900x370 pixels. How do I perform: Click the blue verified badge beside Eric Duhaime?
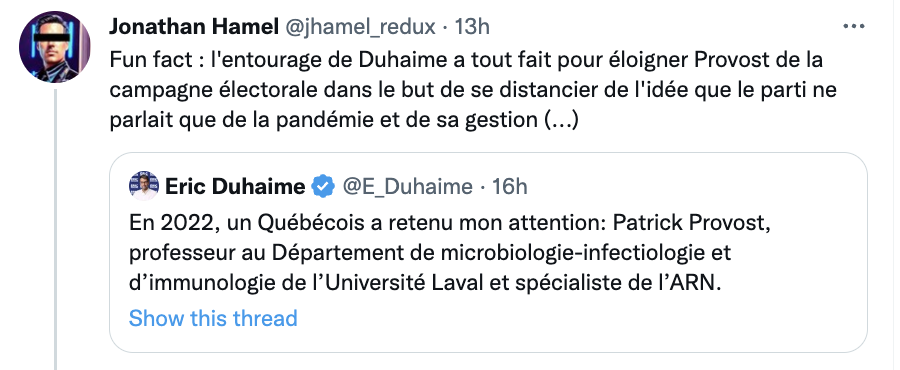coord(323,186)
